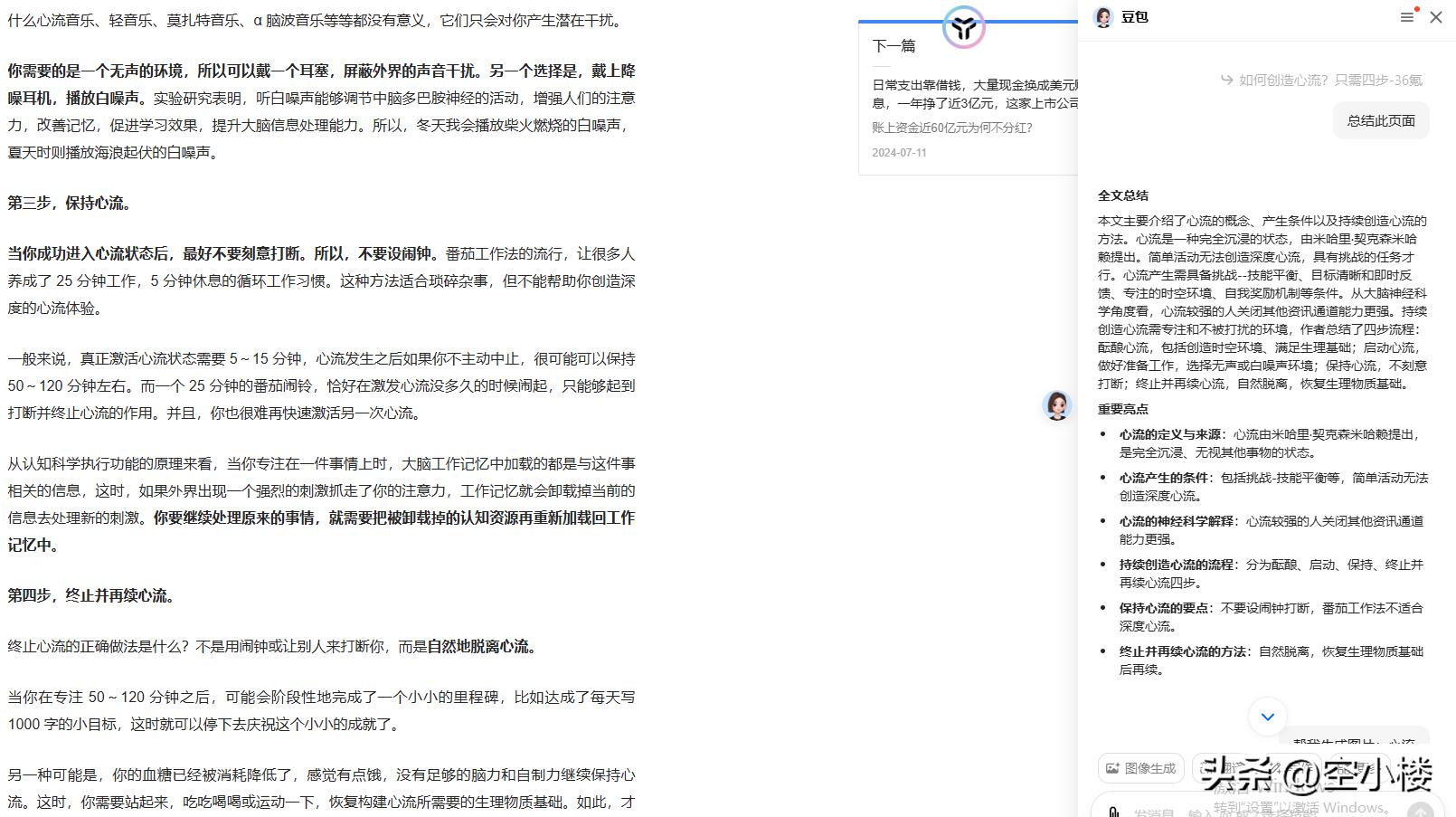
Task: Click the 账上资金近60亿元为何不分红? subtitle
Action: 952,128
